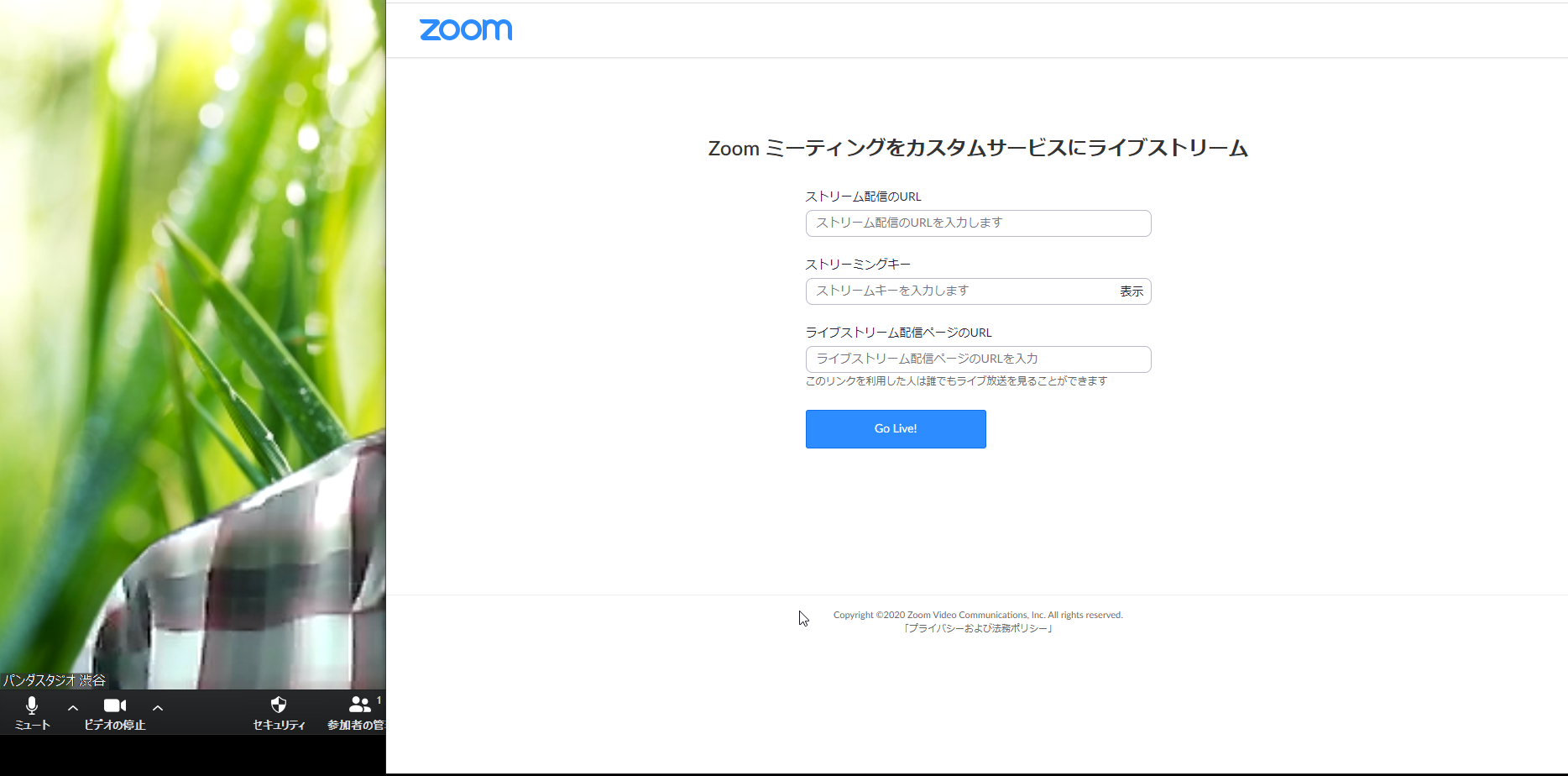
Task: Open the privacy and legal policy link
Action: click(x=978, y=628)
